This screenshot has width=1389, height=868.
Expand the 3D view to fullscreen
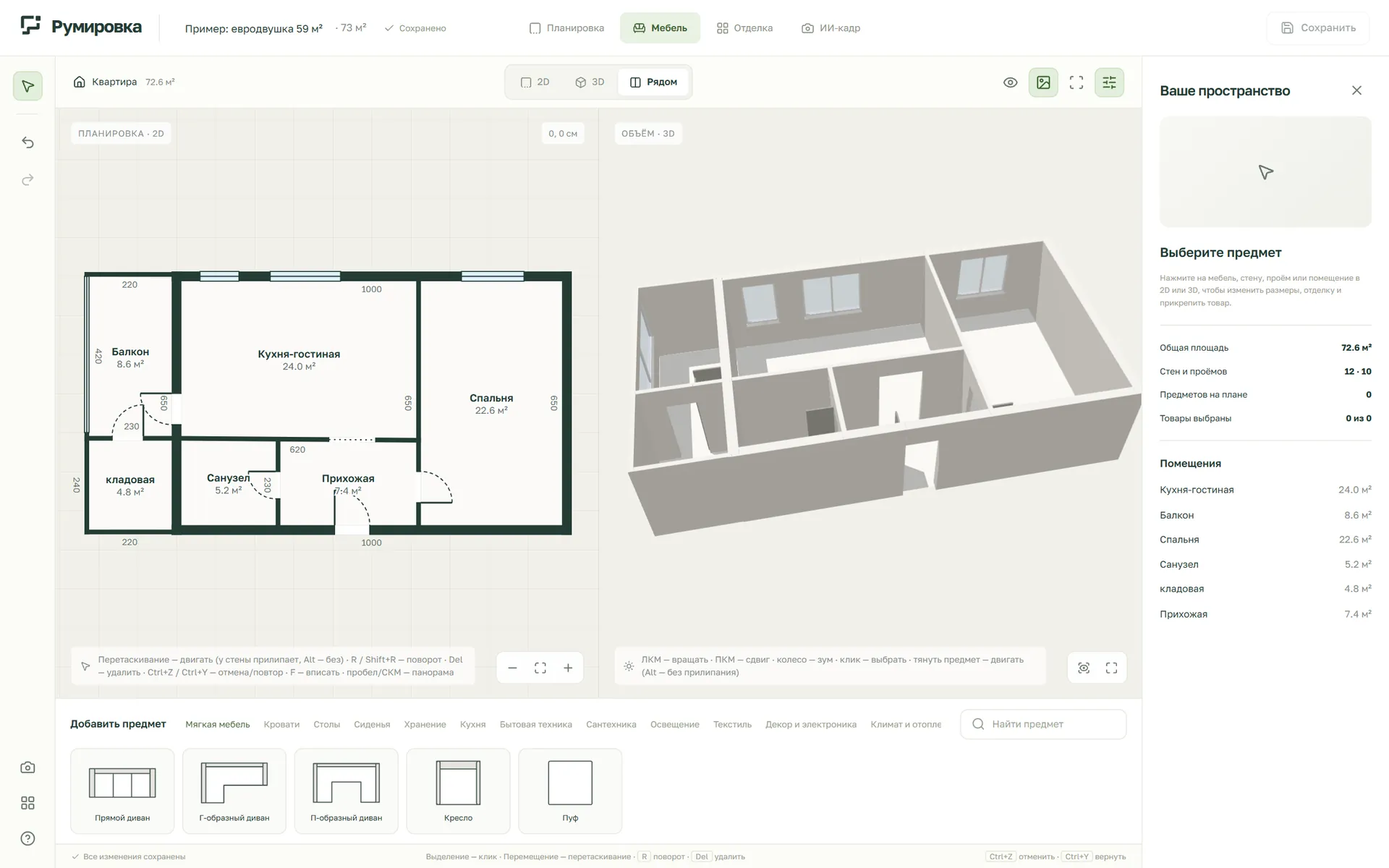click(x=1111, y=668)
